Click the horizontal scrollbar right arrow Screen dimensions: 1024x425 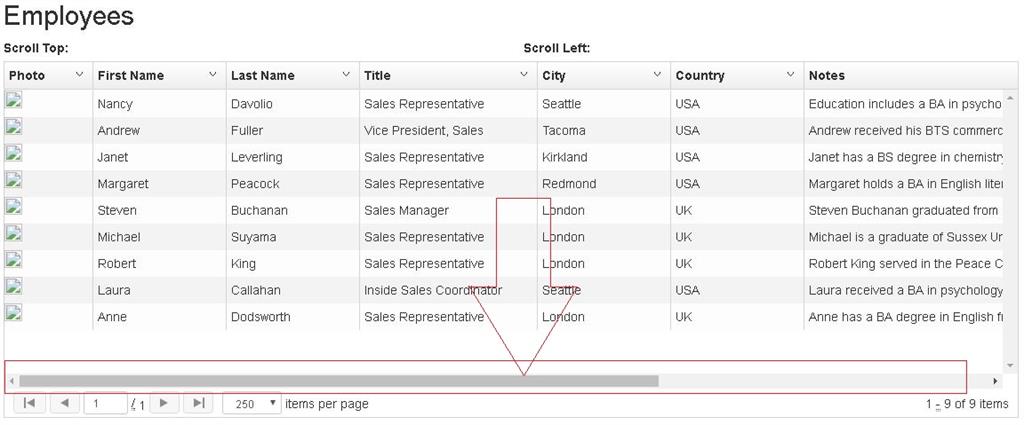(x=995, y=381)
